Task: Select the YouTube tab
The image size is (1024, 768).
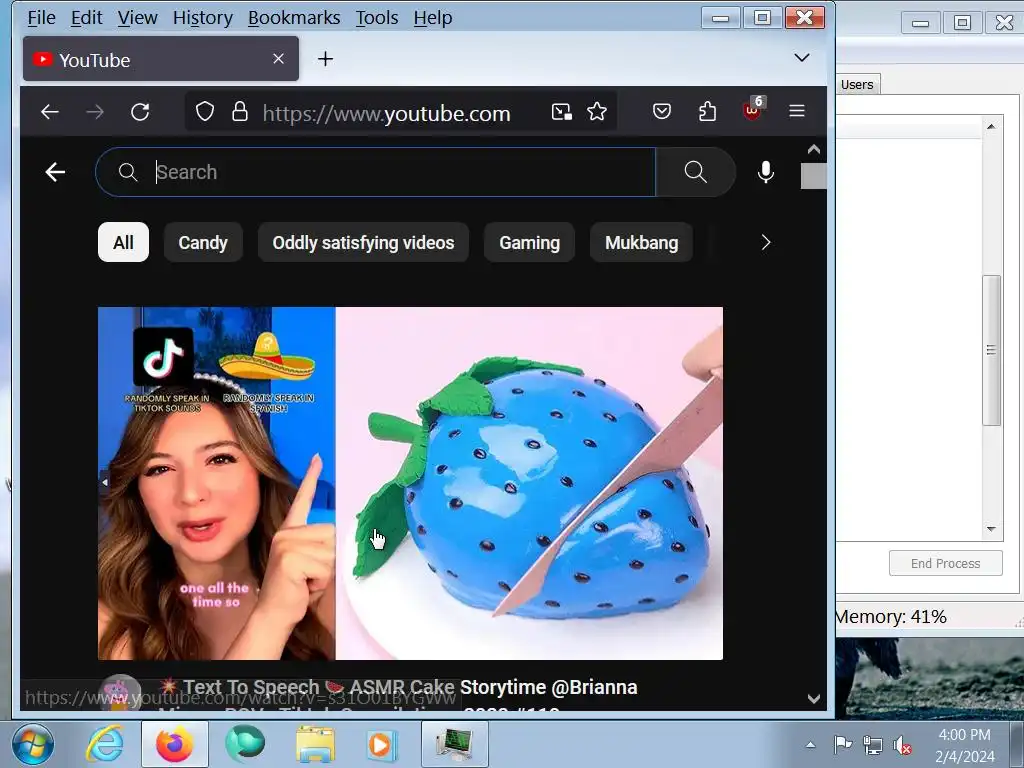Action: [x=161, y=59]
